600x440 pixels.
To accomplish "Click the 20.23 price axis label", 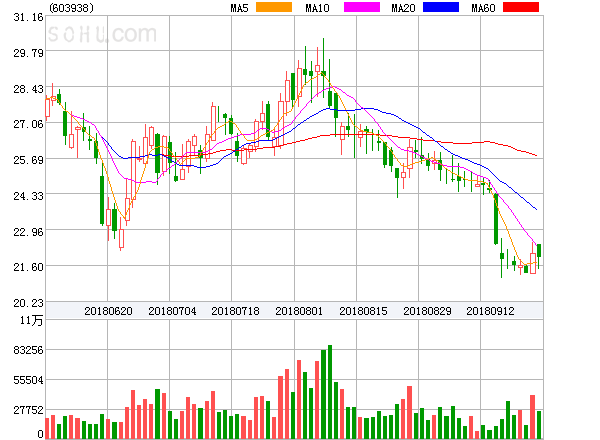I will point(28,303).
